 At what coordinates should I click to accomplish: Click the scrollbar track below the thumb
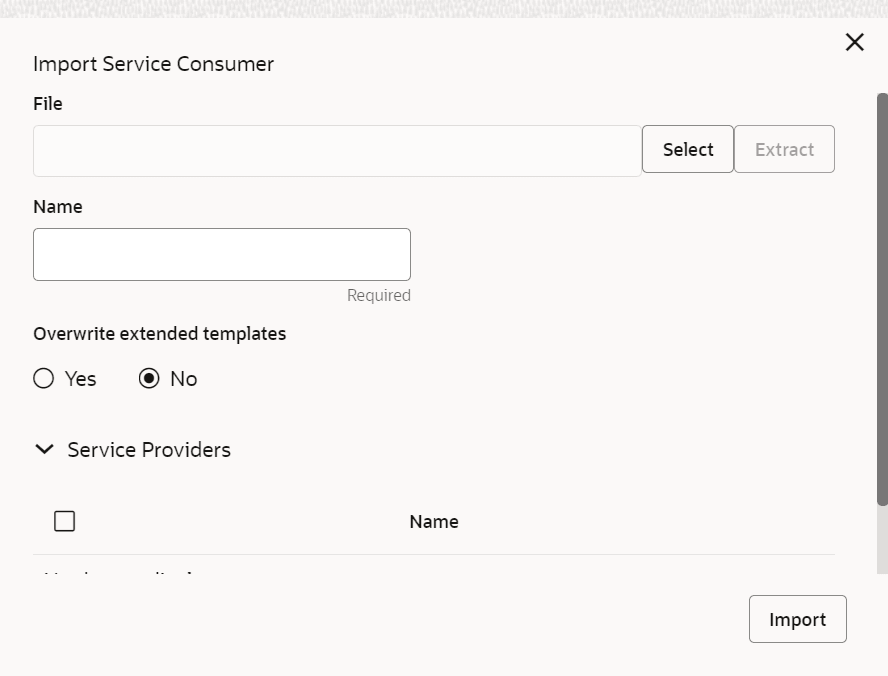[882, 540]
